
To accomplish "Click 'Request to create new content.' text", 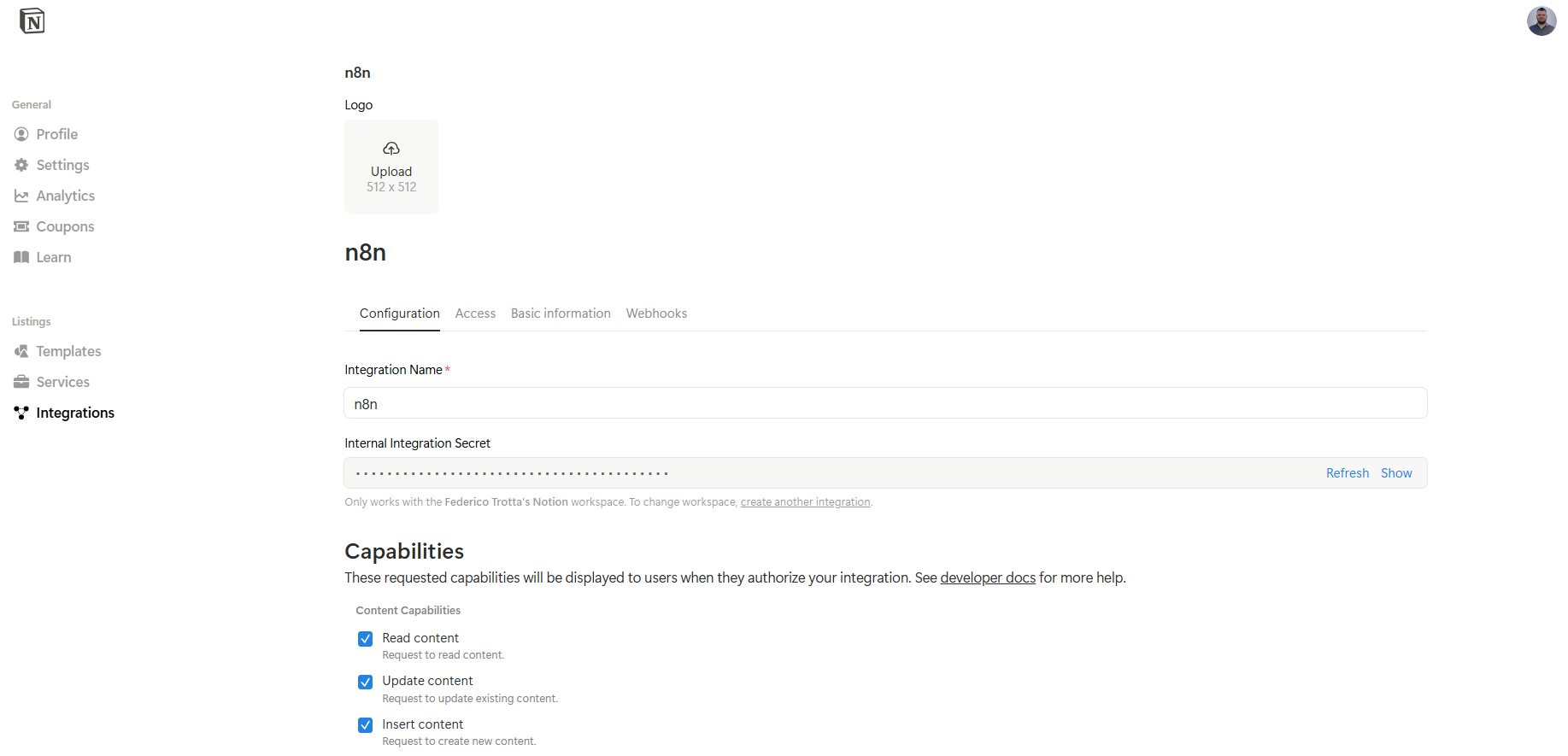I will [459, 741].
